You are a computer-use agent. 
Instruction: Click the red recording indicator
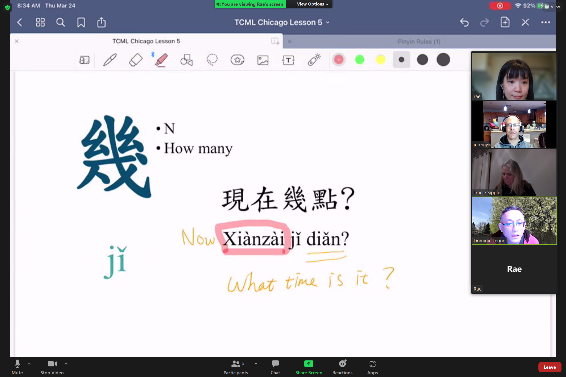coord(500,6)
